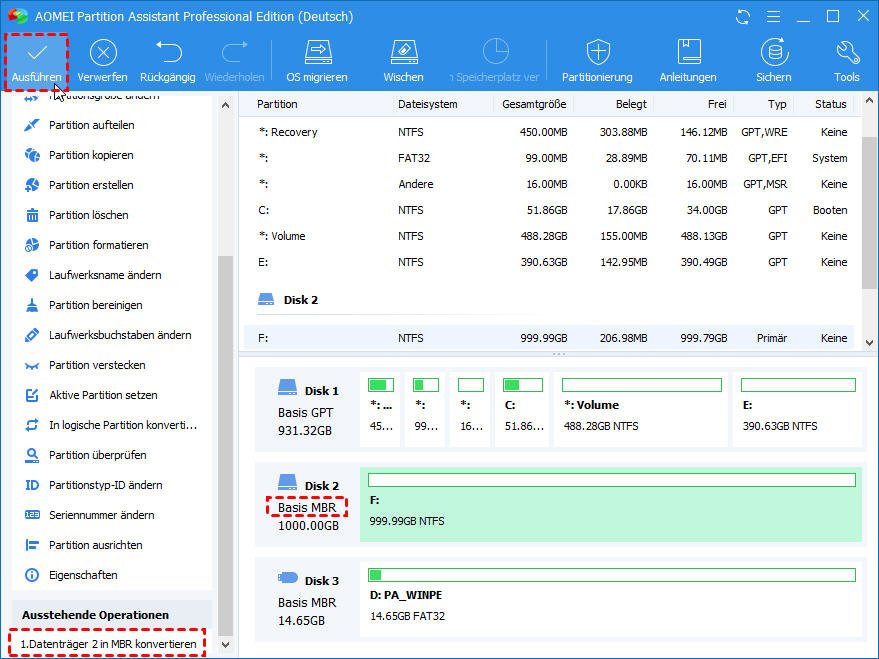Click the refresh icon in title bar
This screenshot has width=879, height=659.
pos(743,17)
